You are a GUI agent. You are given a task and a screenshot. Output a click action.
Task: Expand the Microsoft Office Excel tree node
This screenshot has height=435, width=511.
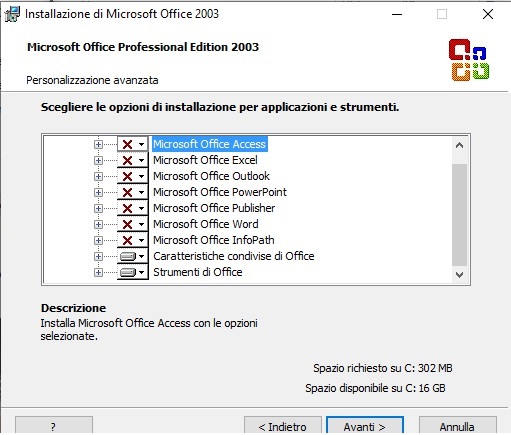pos(98,161)
